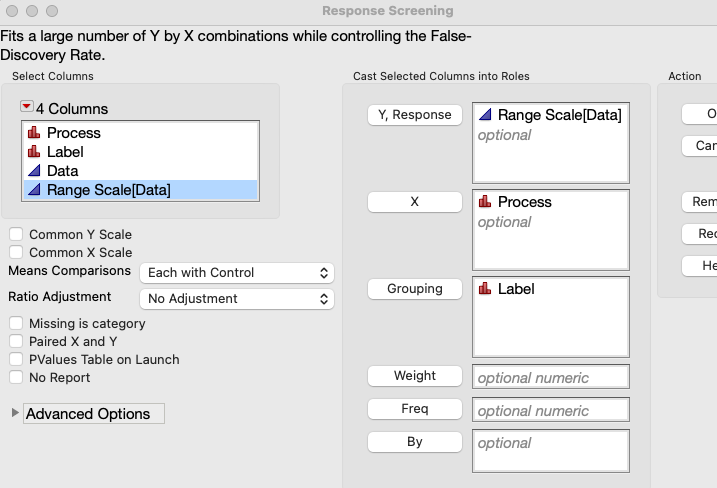Click the red triangle beside 4 Columns
The image size is (717, 488).
coord(26,107)
